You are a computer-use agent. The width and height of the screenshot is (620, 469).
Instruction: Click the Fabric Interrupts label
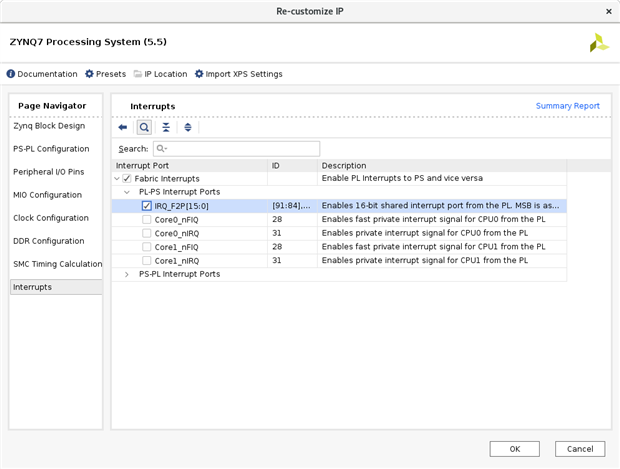pyautogui.click(x=167, y=179)
